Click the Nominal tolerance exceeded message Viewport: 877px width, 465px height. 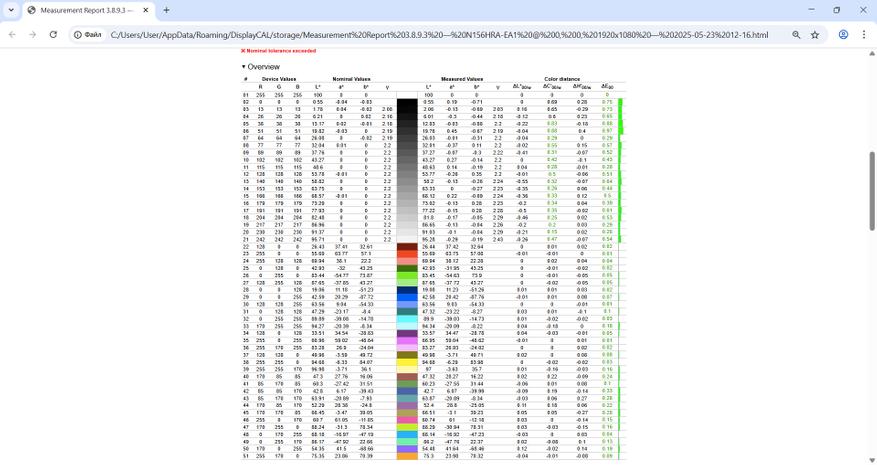pyautogui.click(x=279, y=51)
